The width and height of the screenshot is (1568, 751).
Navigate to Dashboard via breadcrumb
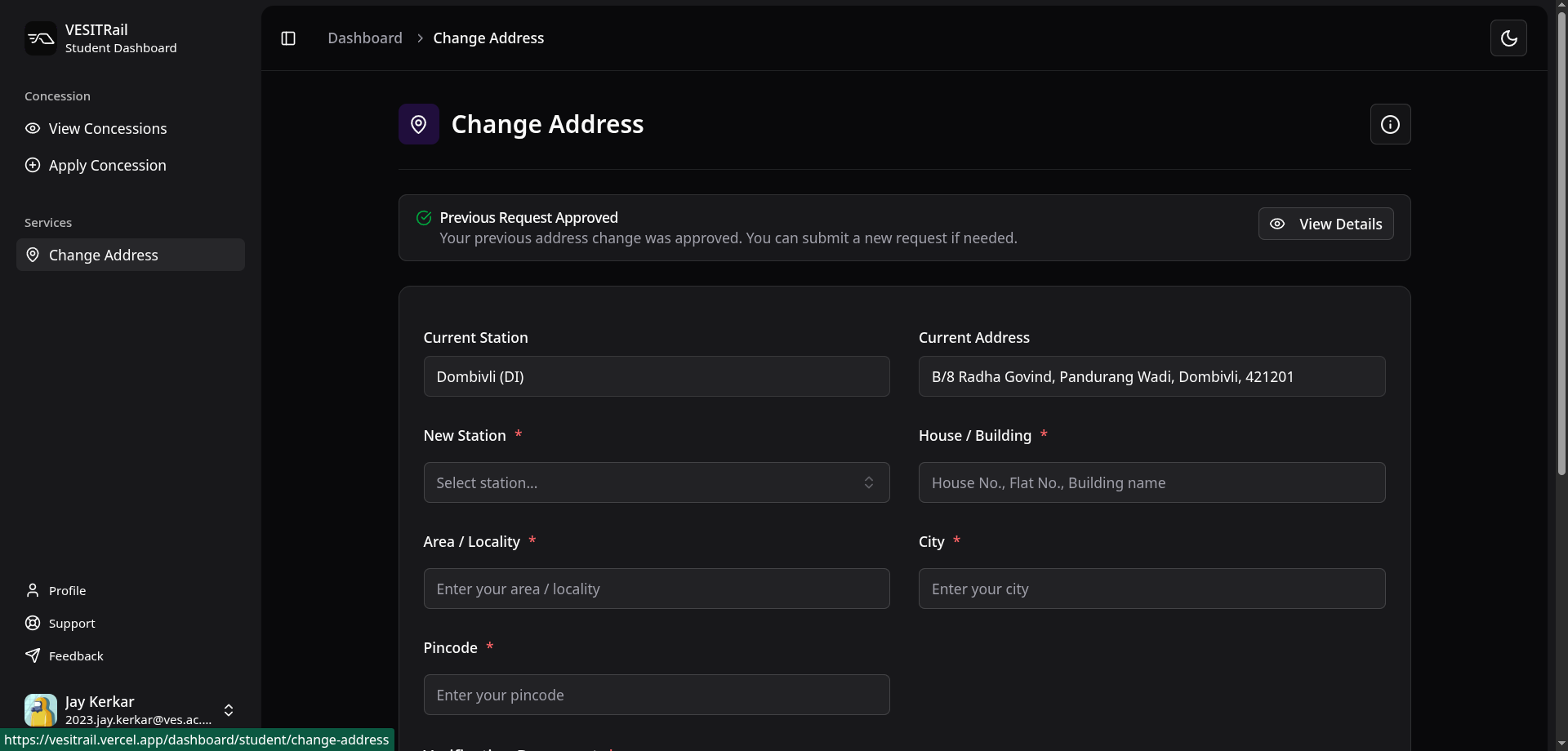click(364, 38)
